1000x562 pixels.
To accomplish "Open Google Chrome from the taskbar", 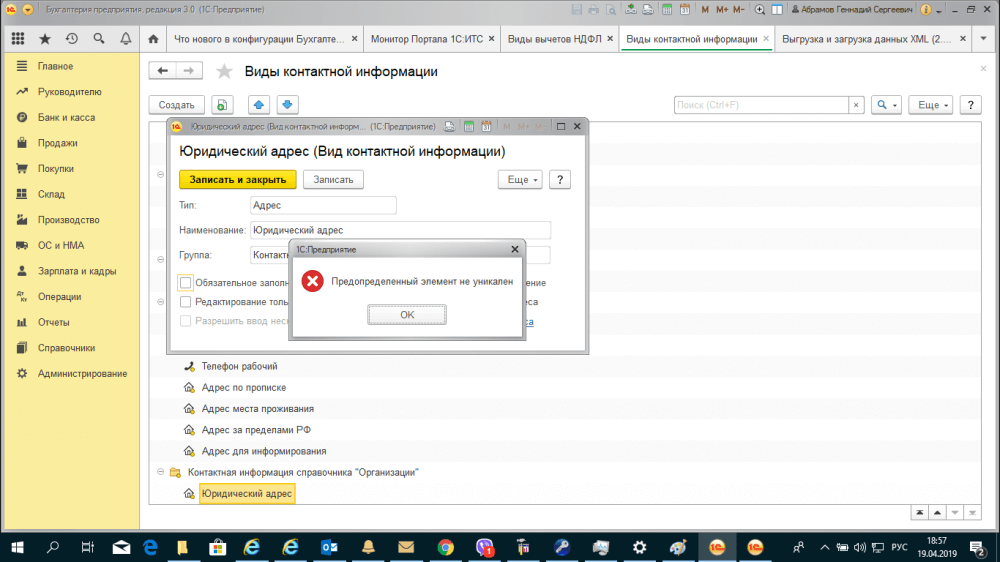I will coord(445,547).
